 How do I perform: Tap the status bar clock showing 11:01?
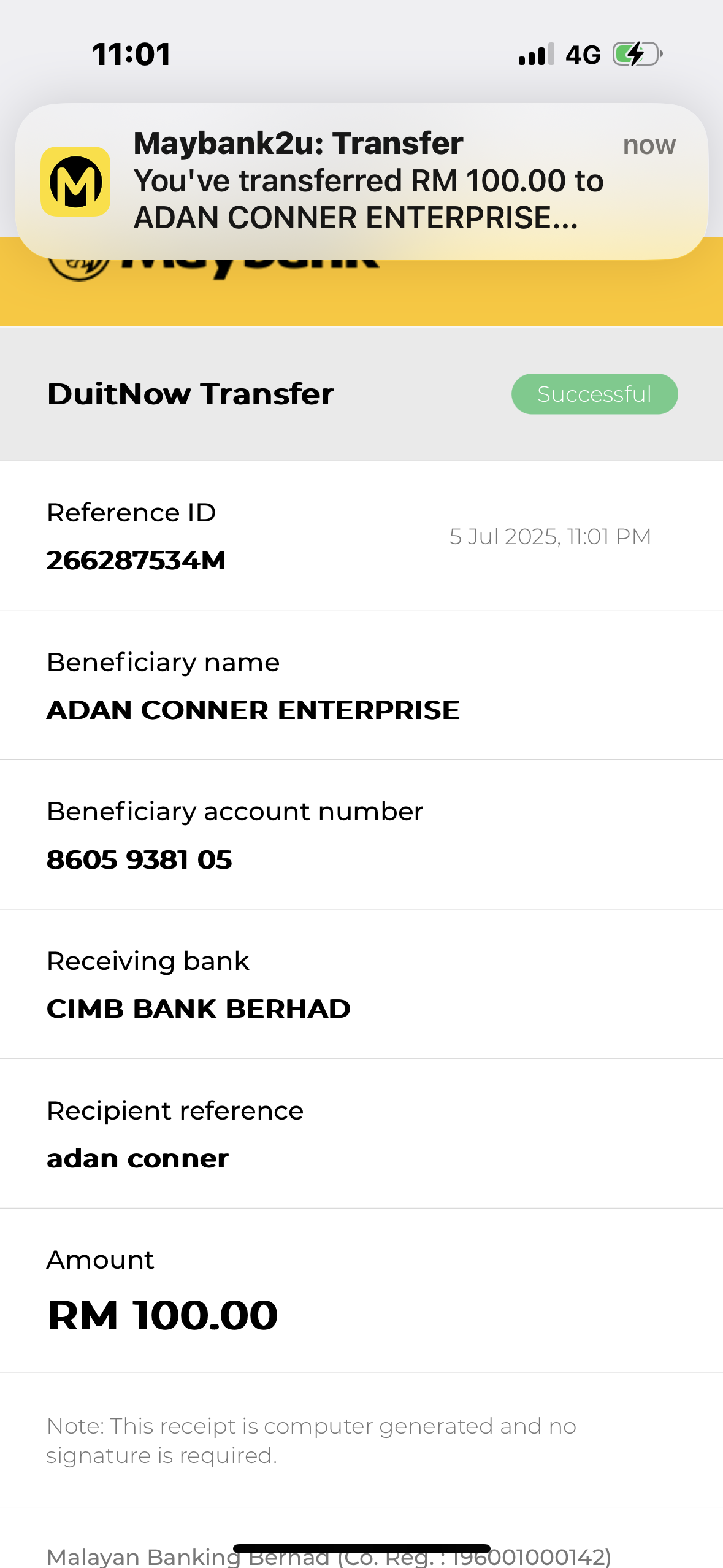pyautogui.click(x=132, y=54)
